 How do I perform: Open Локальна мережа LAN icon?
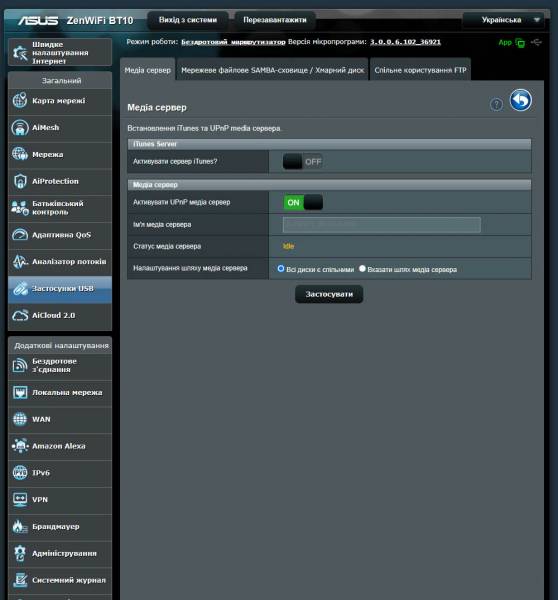(20, 393)
